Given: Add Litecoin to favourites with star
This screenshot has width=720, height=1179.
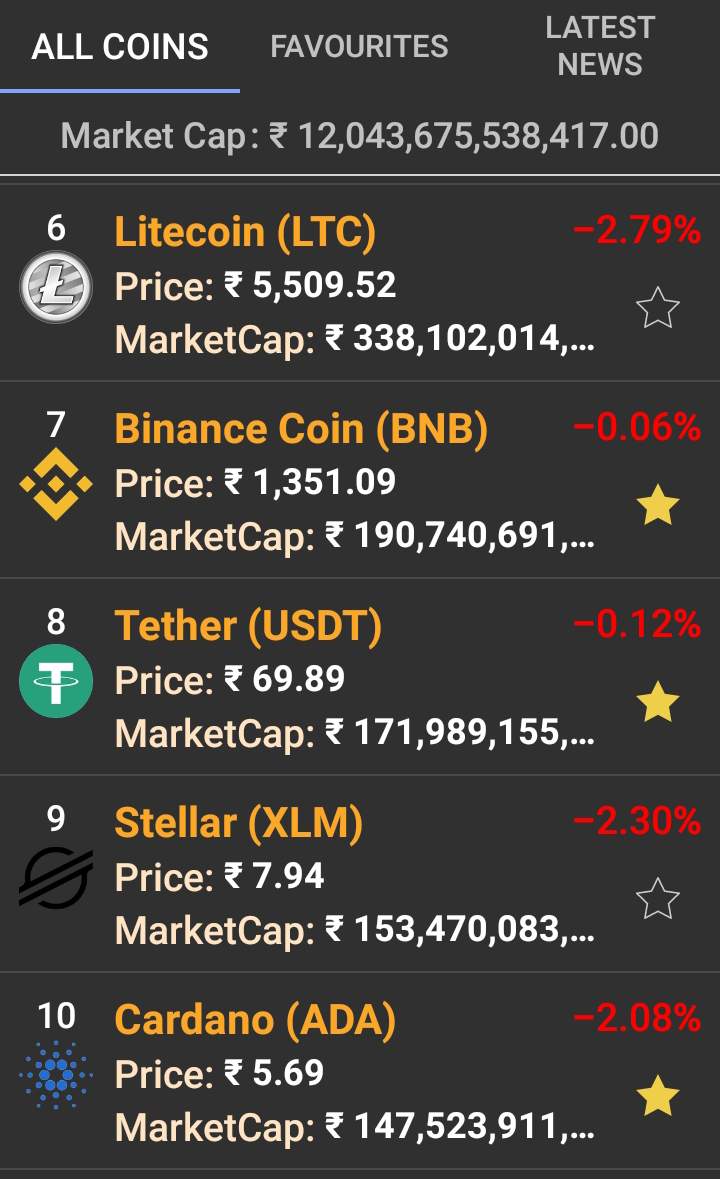Looking at the screenshot, I should (657, 309).
